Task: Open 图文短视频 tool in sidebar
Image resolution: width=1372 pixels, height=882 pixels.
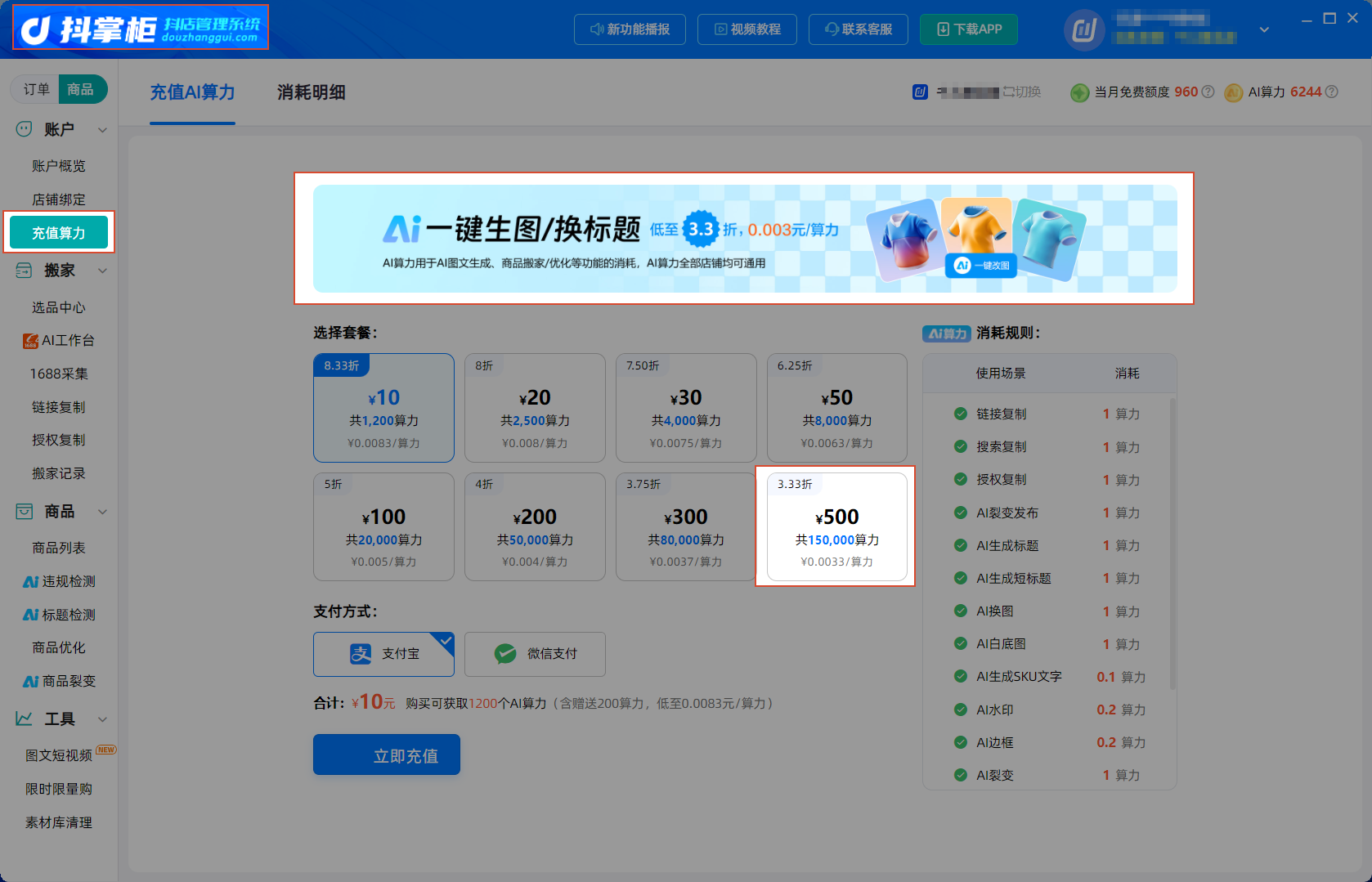Action: tap(59, 755)
